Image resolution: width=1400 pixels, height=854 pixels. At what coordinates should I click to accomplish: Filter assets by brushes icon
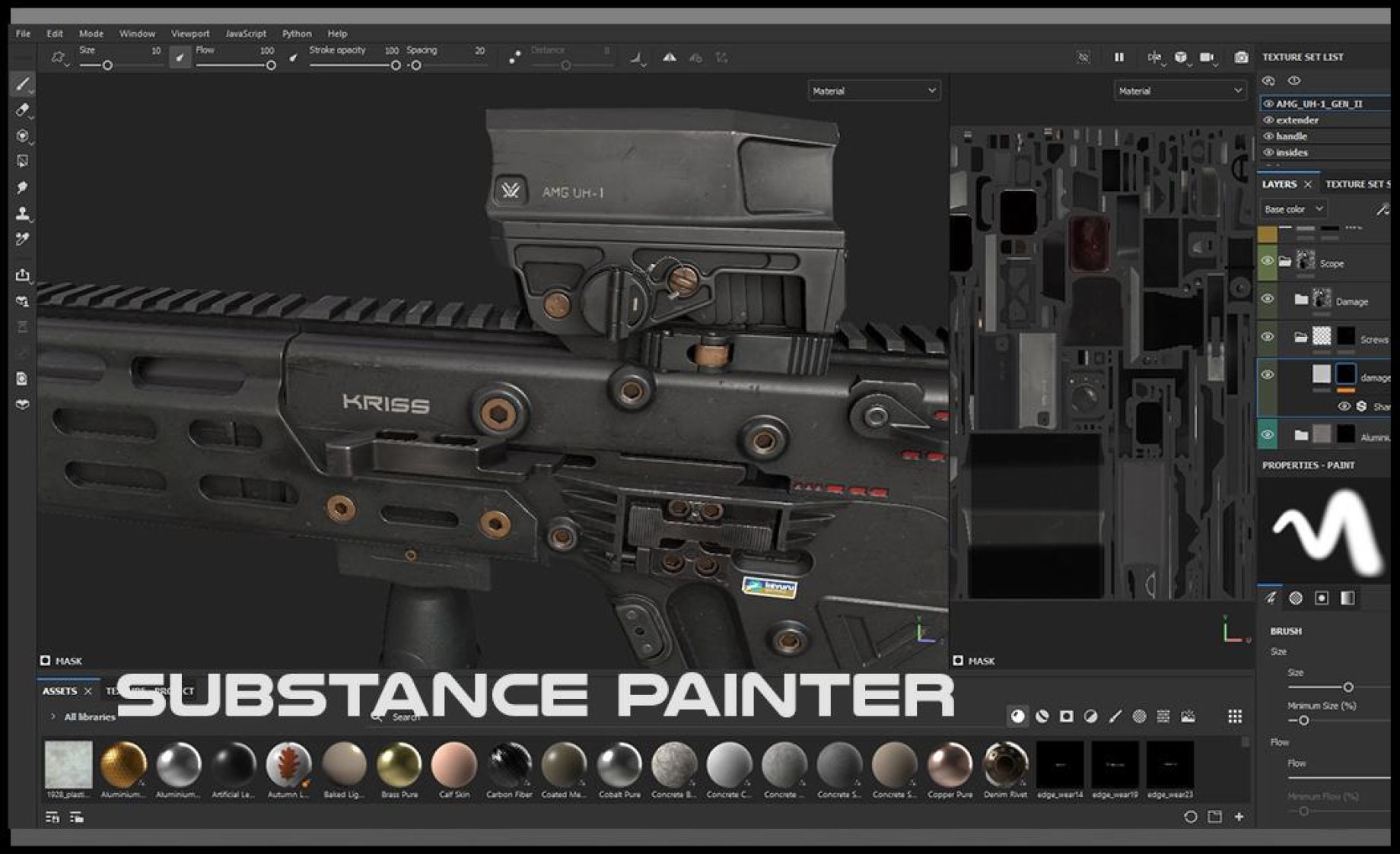[x=1115, y=716]
